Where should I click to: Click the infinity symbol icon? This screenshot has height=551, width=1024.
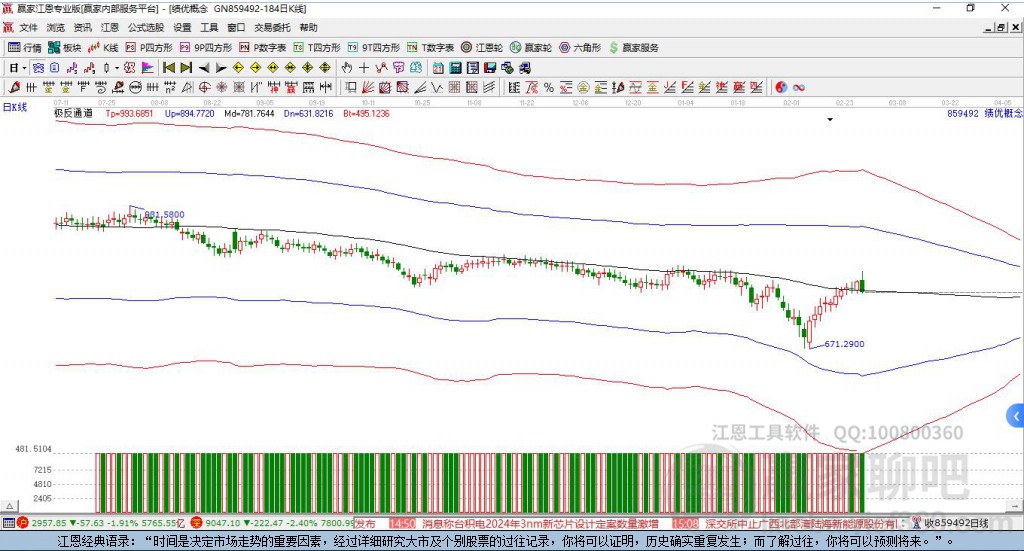(799, 87)
